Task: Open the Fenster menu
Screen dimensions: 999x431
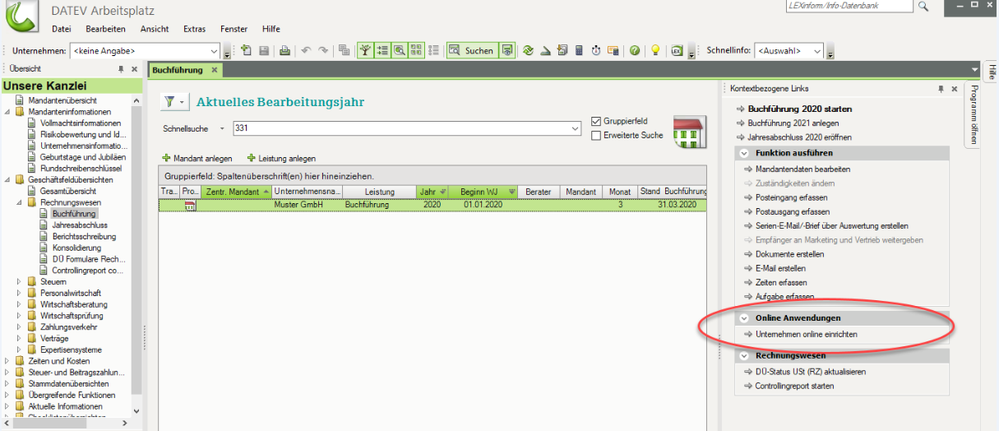Action: point(234,29)
